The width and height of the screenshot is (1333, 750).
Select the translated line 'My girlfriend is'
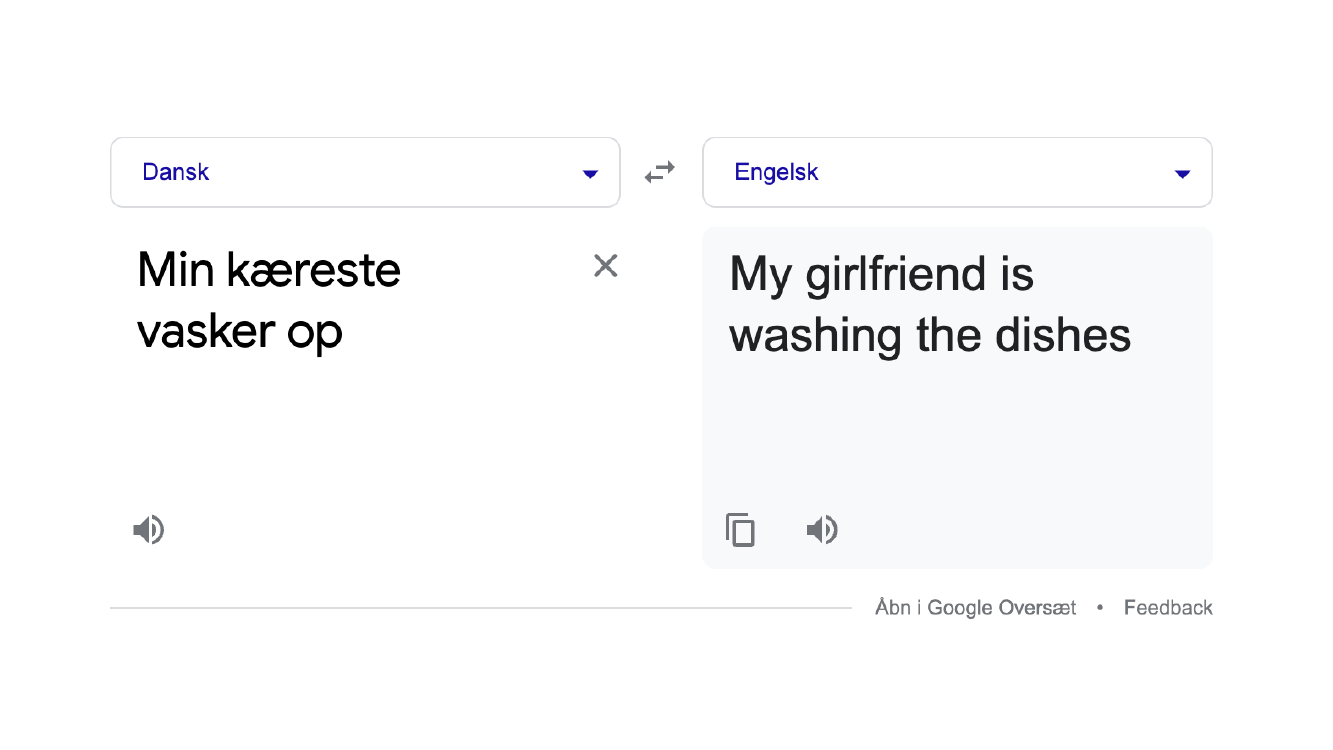881,275
